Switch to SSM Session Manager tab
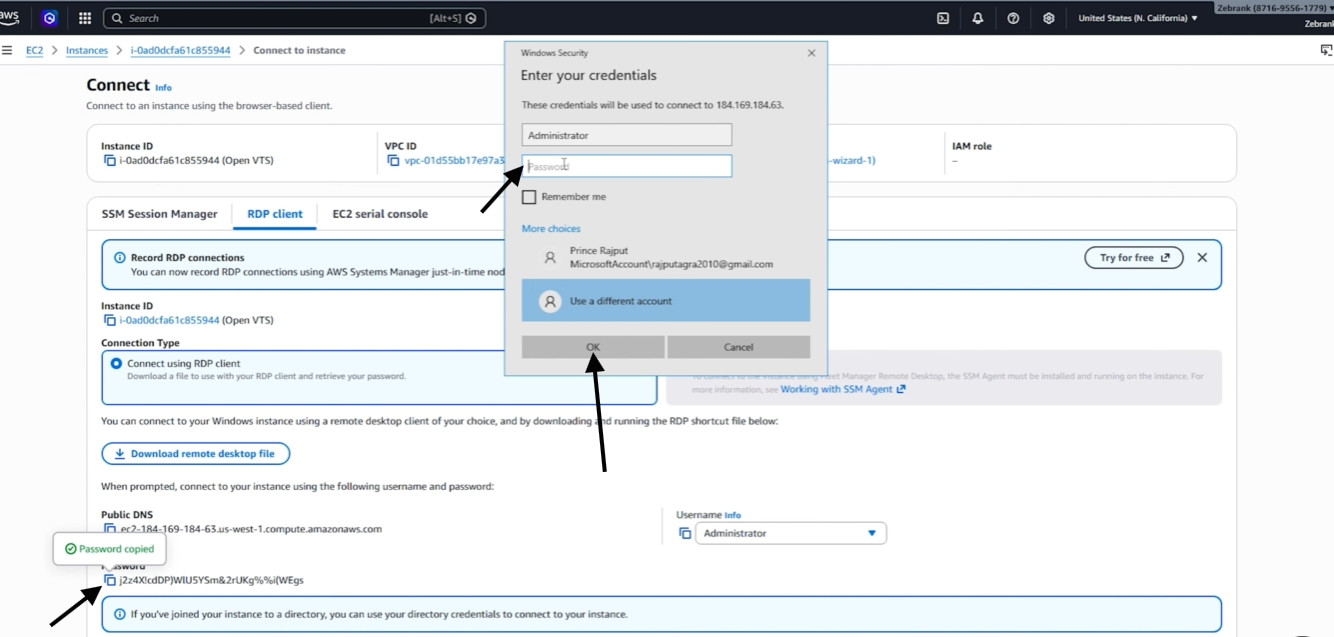 (x=159, y=214)
